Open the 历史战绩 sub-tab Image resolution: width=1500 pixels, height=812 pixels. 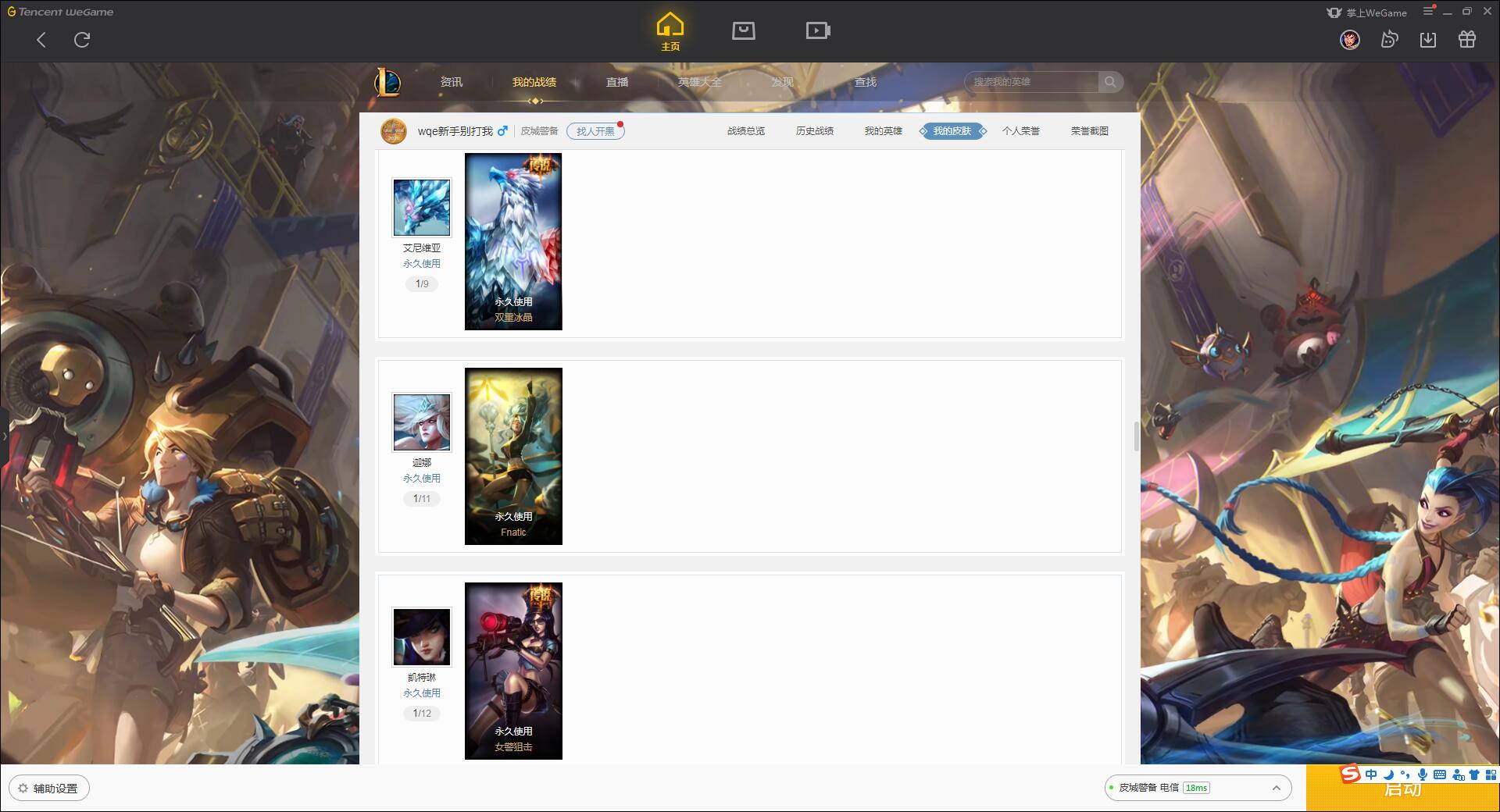(x=815, y=131)
